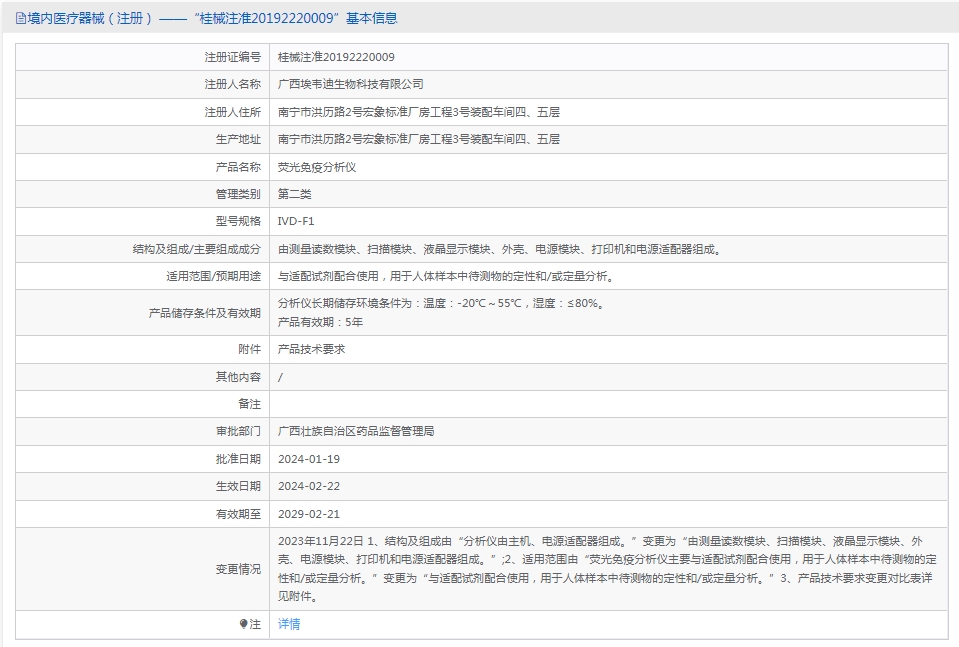959x647 pixels.
Task: Click the storage conditions temperature text
Action: point(440,303)
